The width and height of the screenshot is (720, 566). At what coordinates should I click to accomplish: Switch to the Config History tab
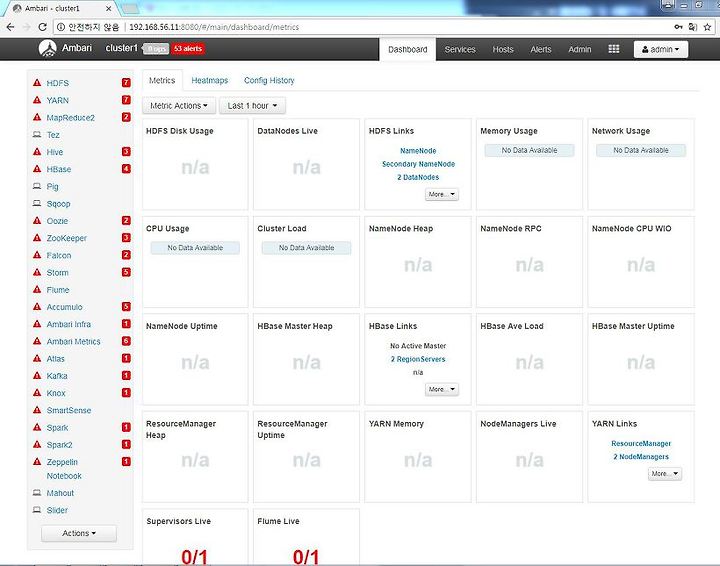coord(269,80)
